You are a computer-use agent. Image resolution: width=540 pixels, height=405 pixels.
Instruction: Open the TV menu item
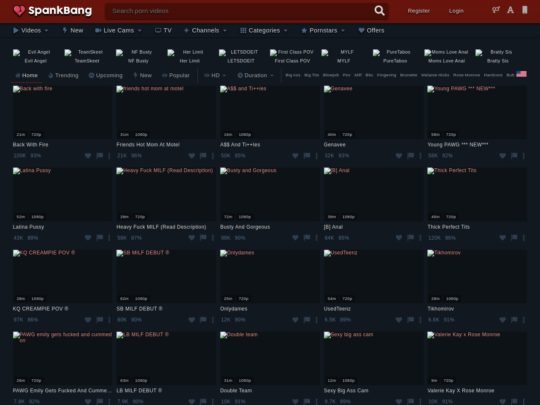pyautogui.click(x=163, y=30)
